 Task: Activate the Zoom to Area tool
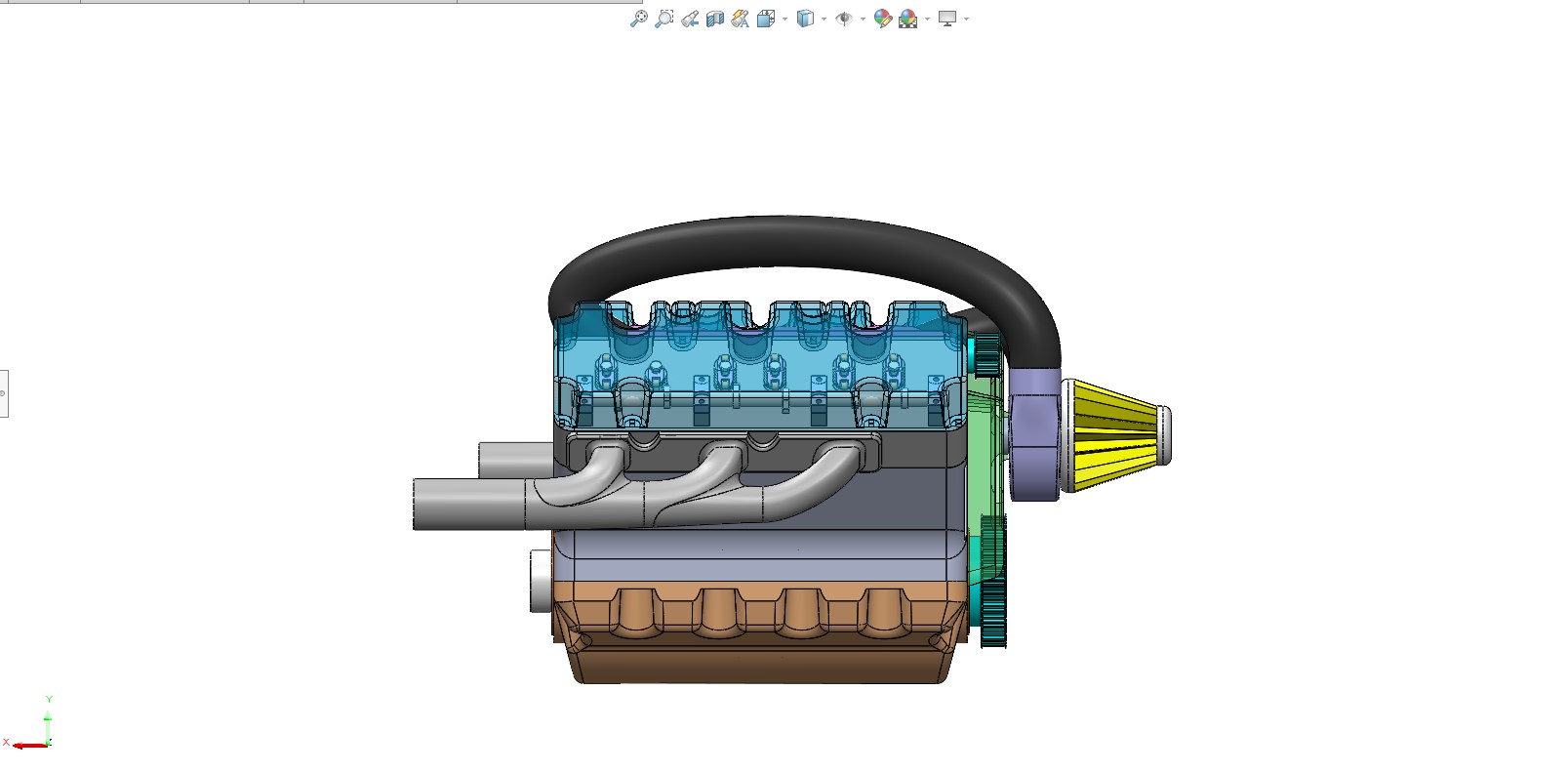(x=663, y=19)
